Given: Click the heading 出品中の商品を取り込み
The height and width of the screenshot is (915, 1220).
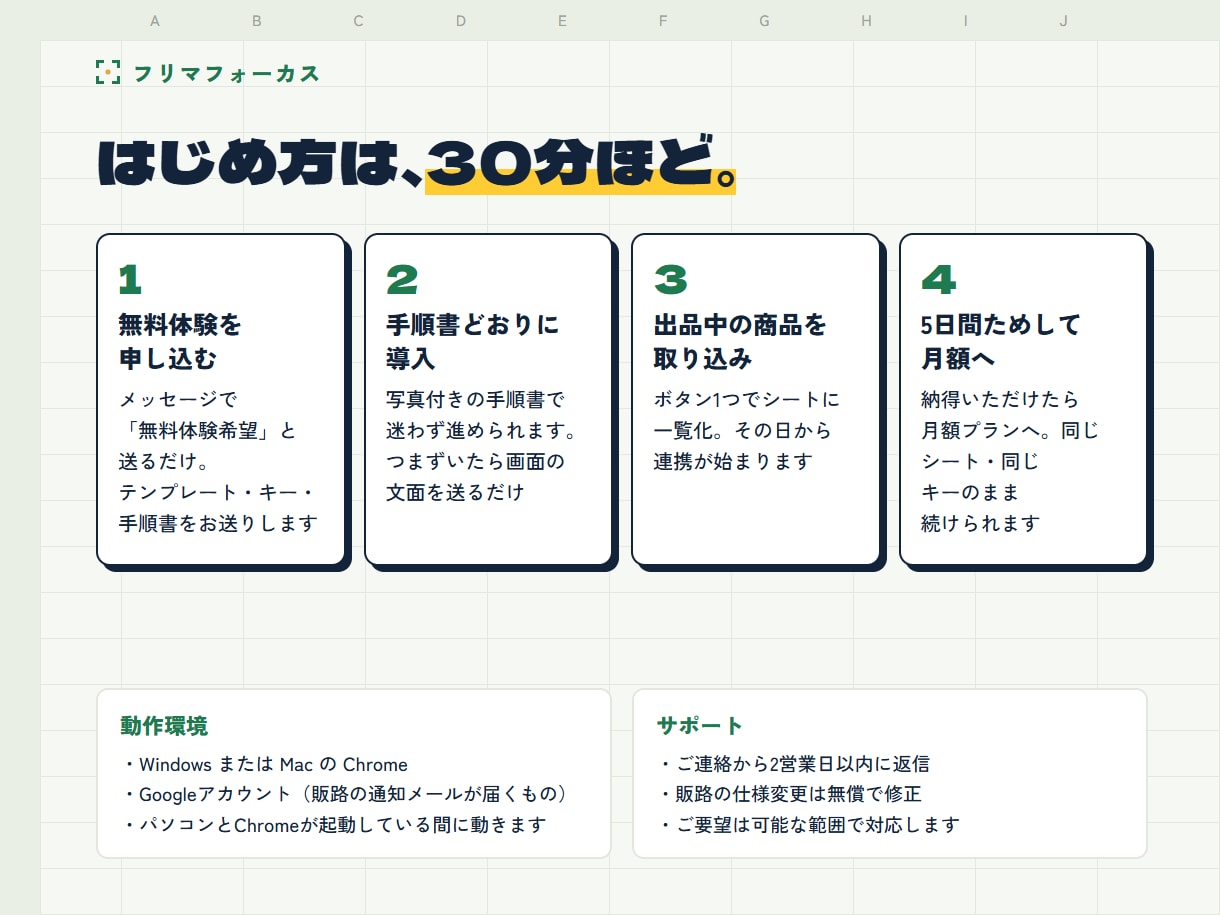Looking at the screenshot, I should click(740, 341).
